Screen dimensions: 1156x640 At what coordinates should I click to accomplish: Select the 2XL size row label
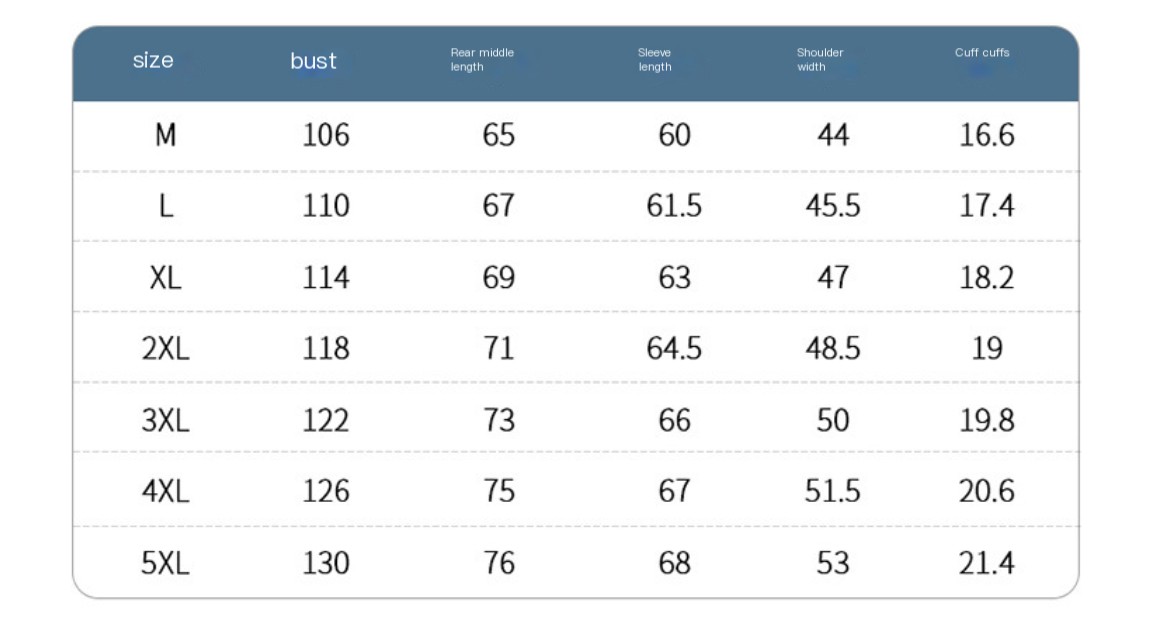click(166, 348)
